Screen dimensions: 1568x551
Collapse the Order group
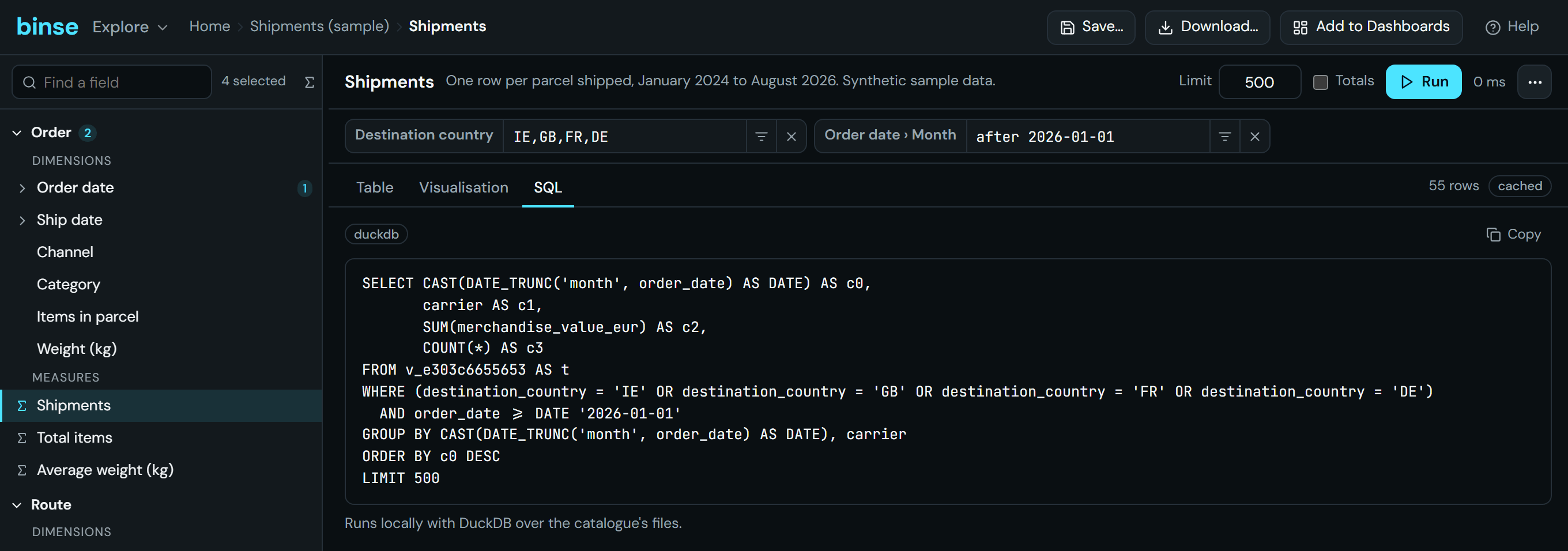(x=17, y=133)
